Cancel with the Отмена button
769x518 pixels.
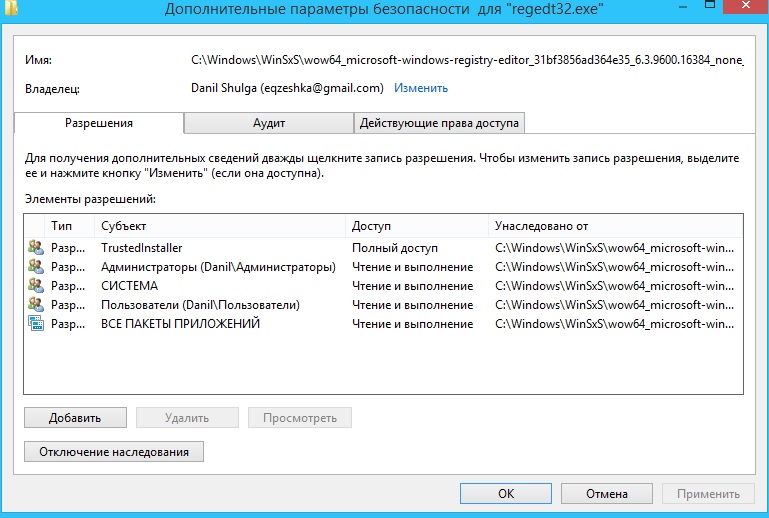(x=607, y=493)
